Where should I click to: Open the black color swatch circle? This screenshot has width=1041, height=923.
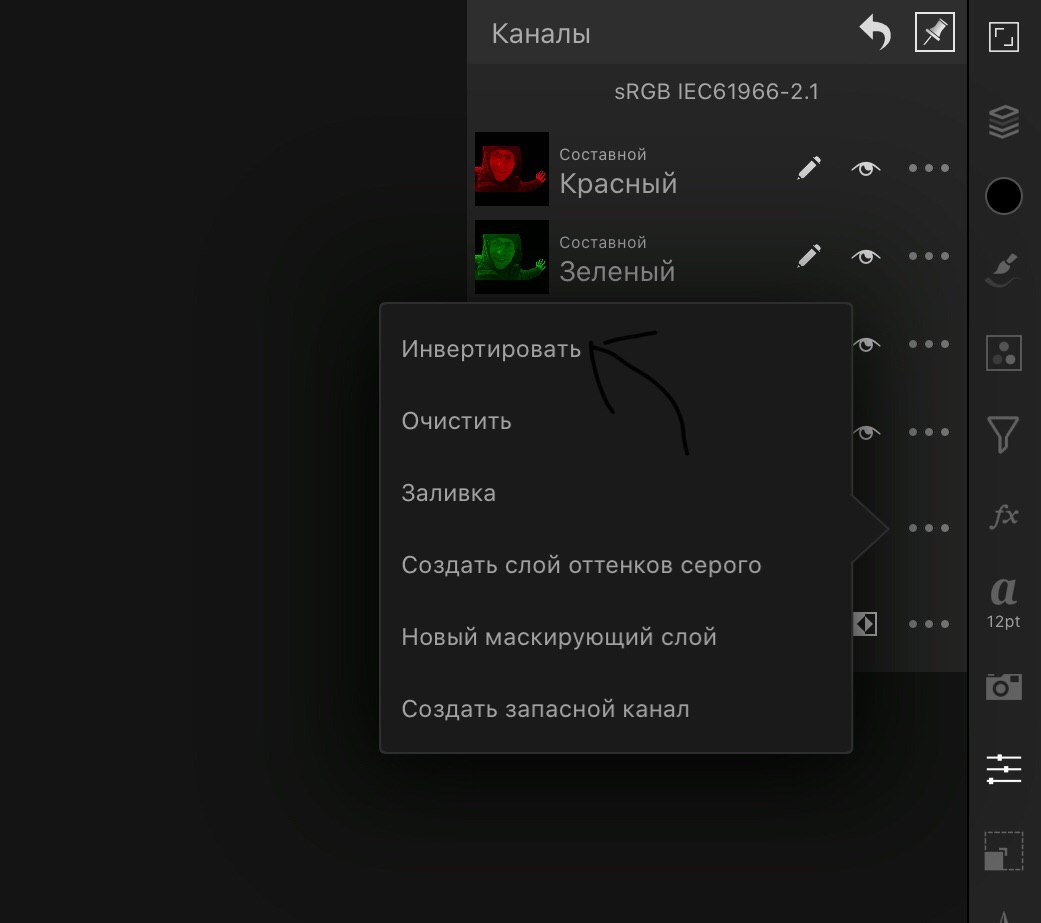point(1003,196)
